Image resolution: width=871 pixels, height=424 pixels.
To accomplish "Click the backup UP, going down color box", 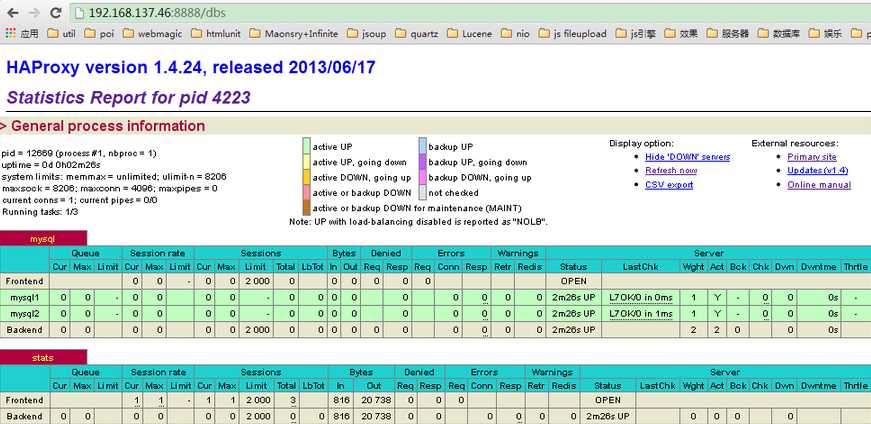I will pos(423,162).
